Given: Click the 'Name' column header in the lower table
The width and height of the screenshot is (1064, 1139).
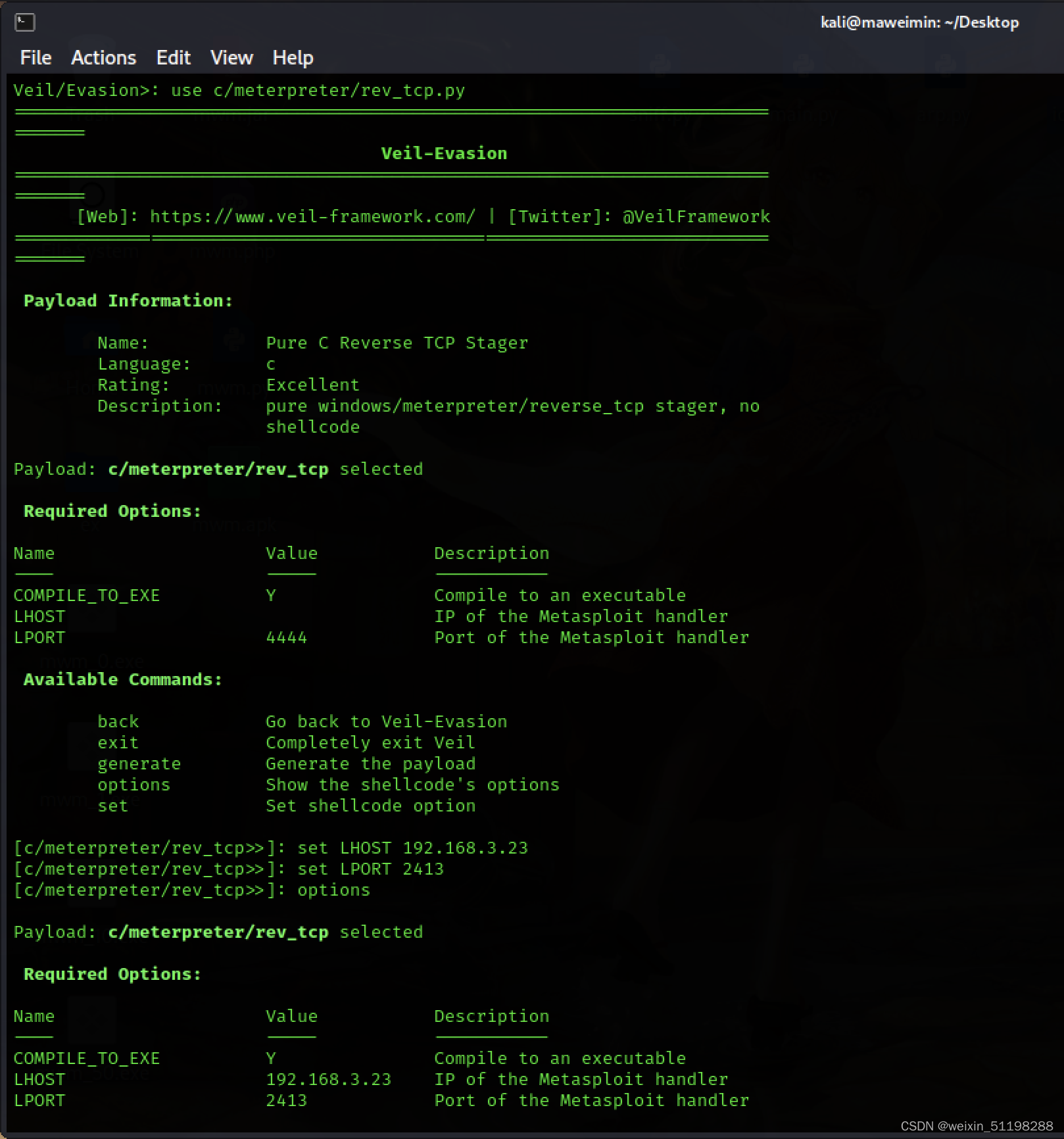Looking at the screenshot, I should [34, 1016].
